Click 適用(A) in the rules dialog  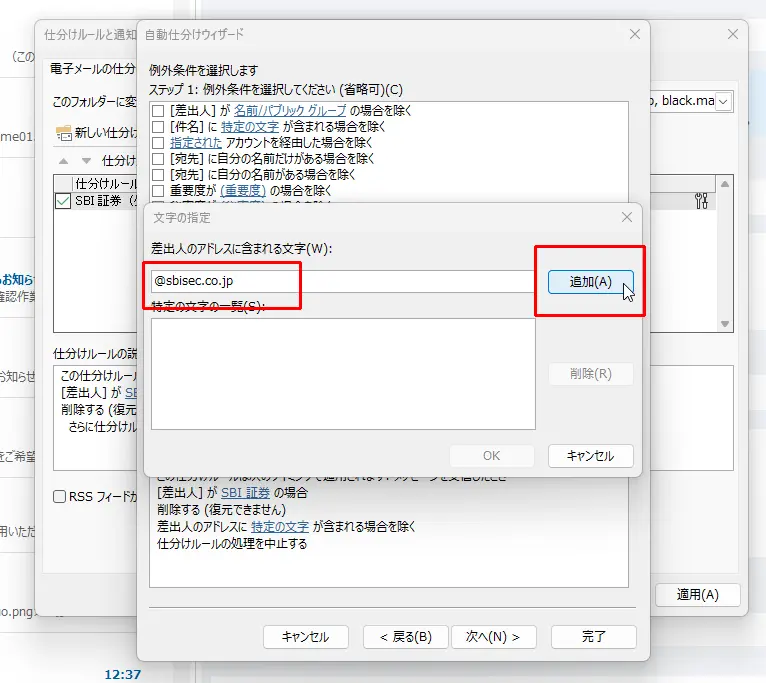(698, 595)
